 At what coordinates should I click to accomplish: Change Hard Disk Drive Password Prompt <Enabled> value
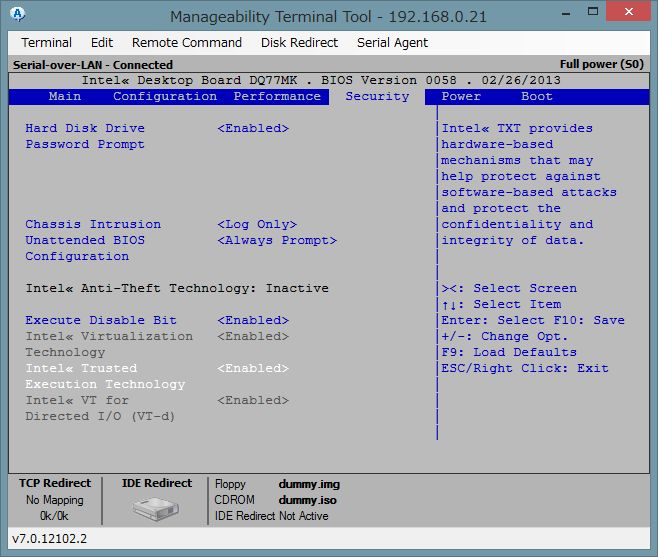coord(253,128)
